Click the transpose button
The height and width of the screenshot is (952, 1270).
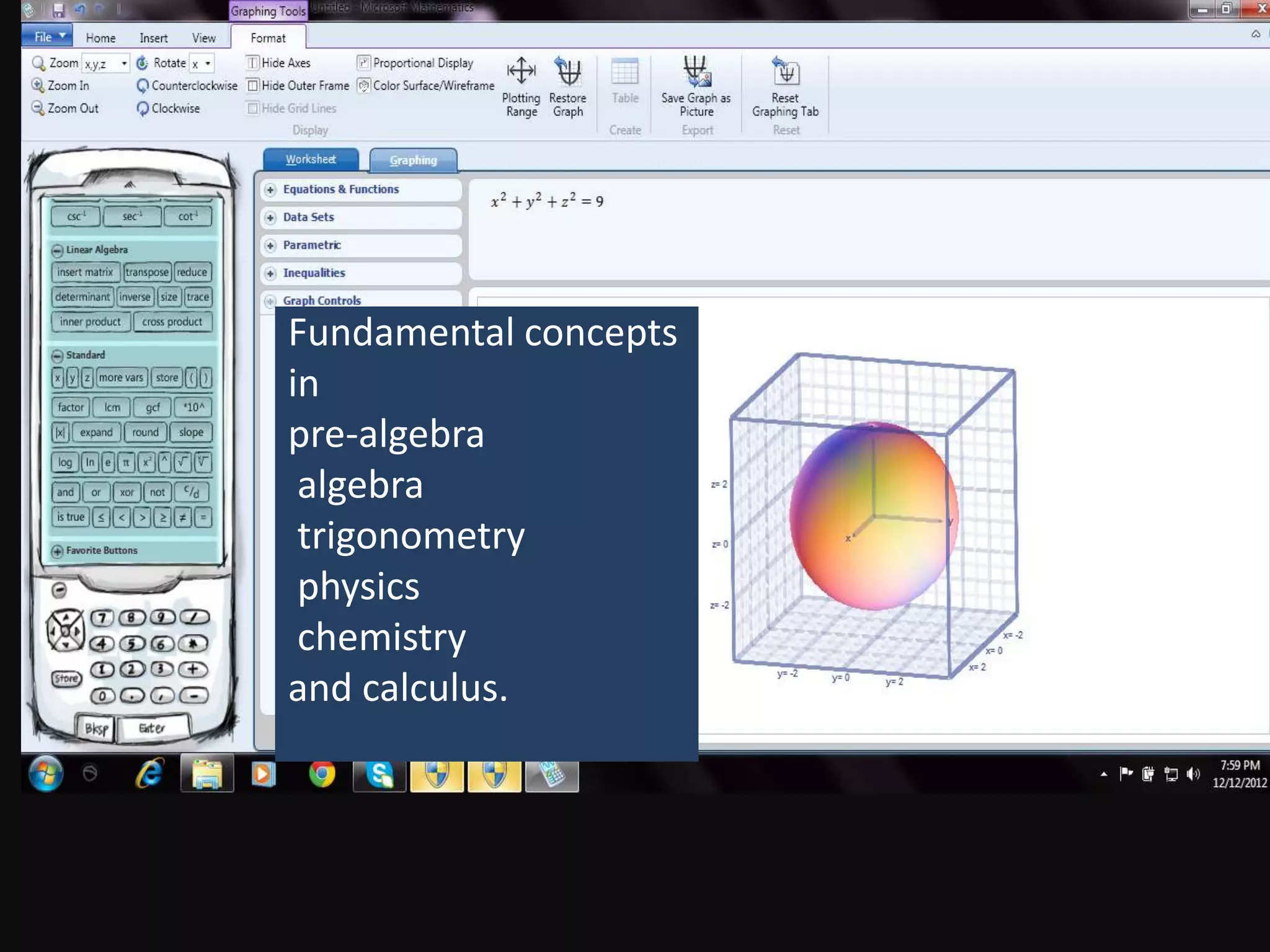pyautogui.click(x=147, y=272)
